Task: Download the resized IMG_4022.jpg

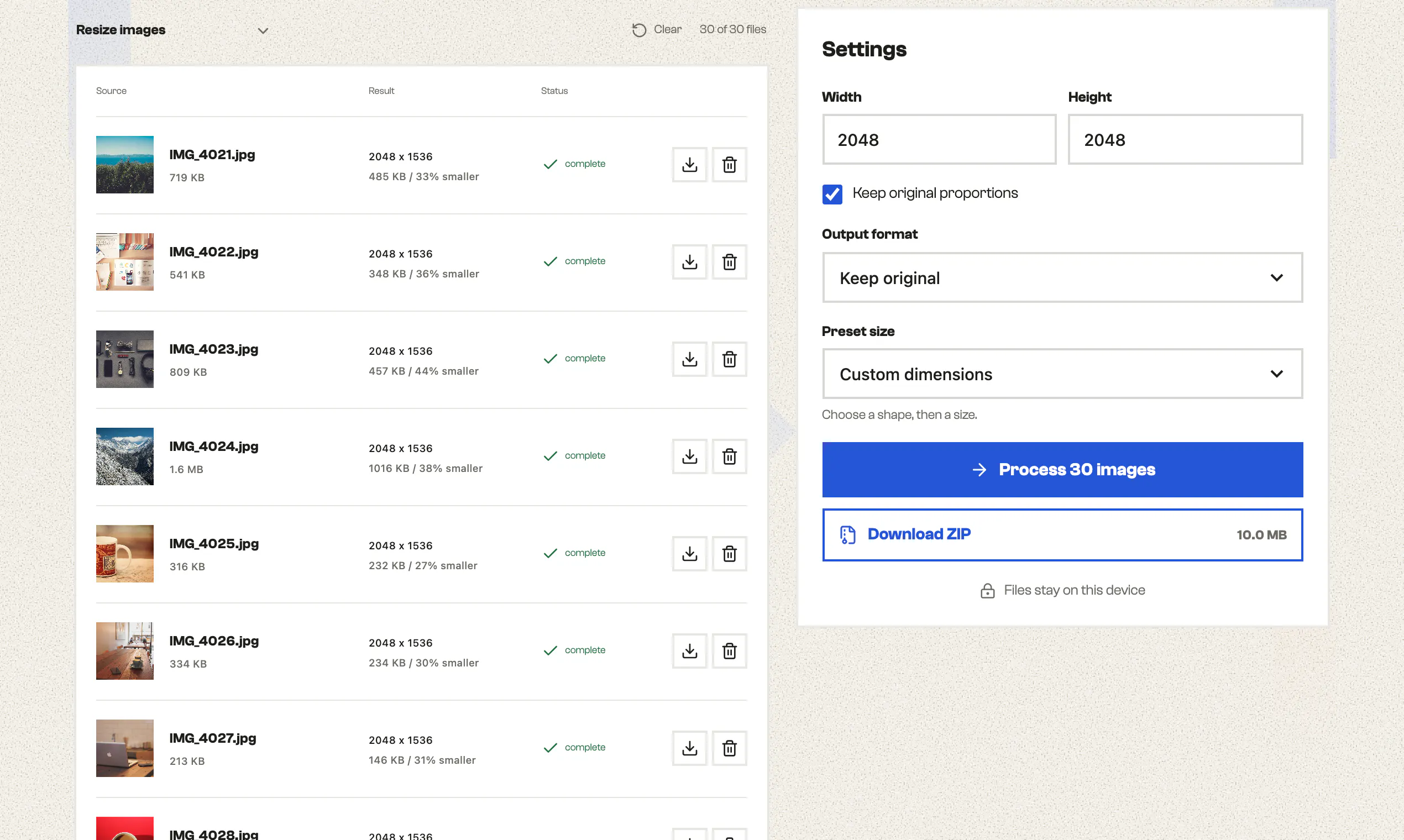Action: pyautogui.click(x=689, y=262)
